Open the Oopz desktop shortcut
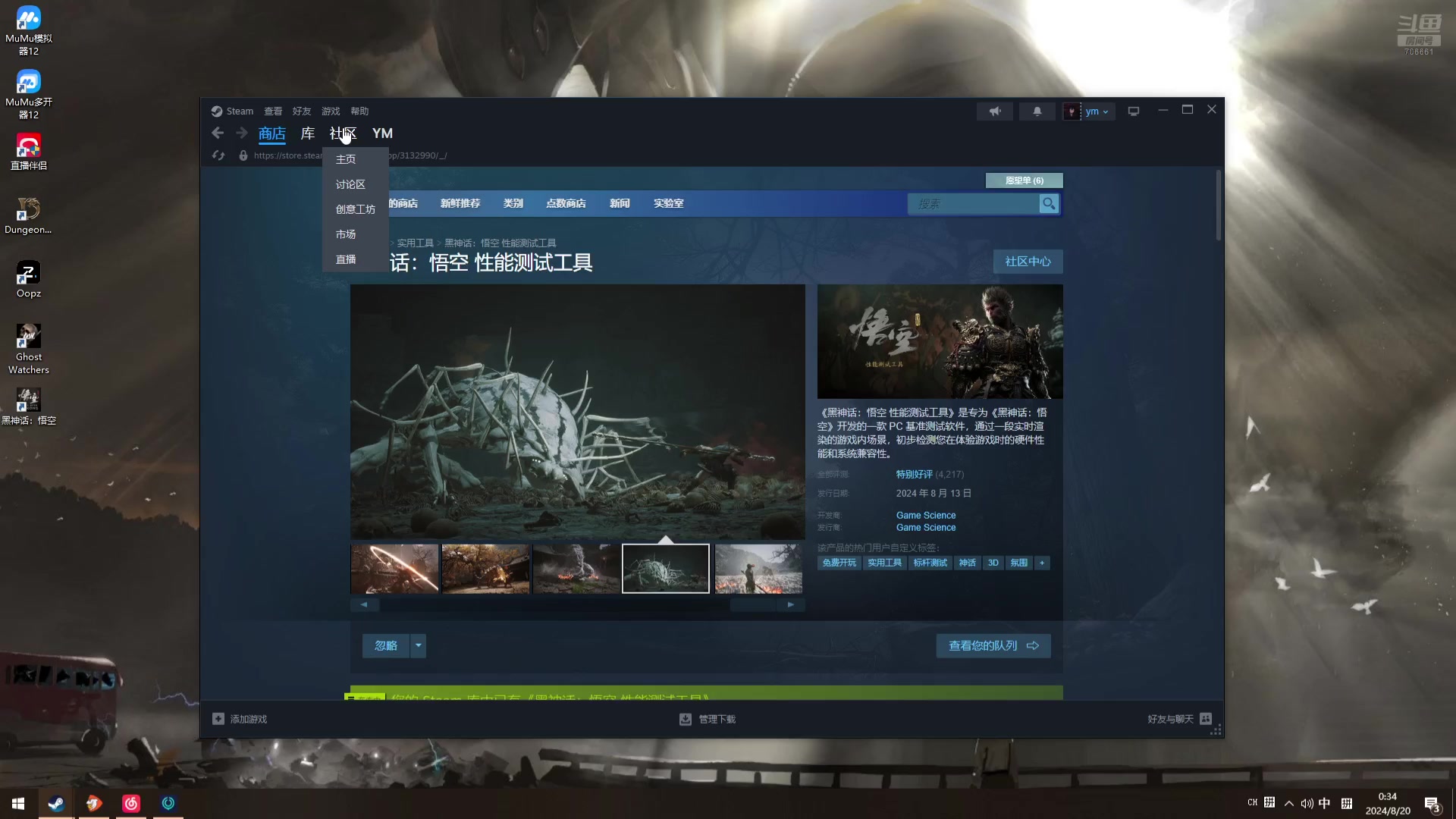1456x819 pixels. (x=29, y=280)
